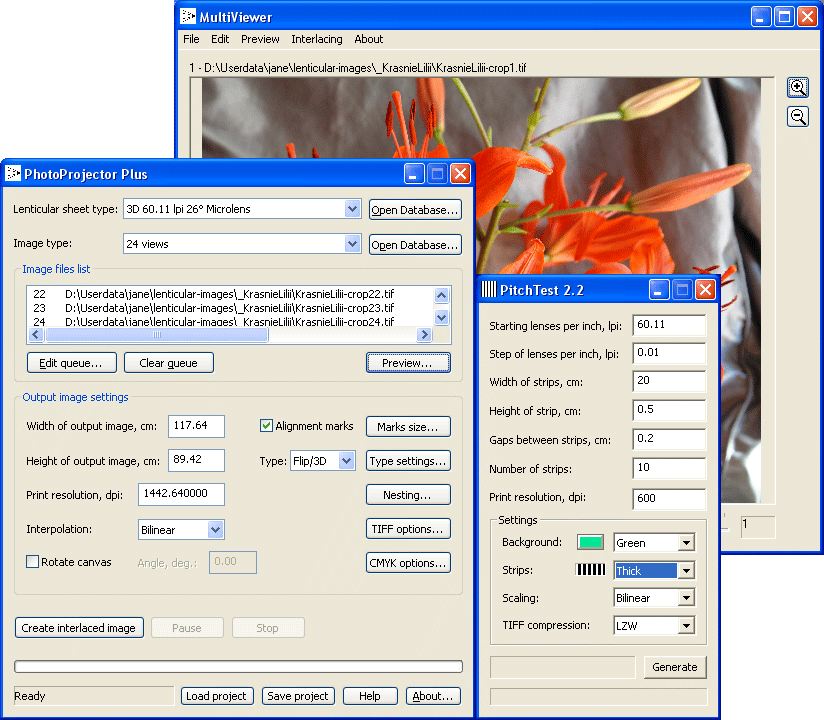The width and height of the screenshot is (824, 720).
Task: Click the Save project button
Action: [298, 696]
